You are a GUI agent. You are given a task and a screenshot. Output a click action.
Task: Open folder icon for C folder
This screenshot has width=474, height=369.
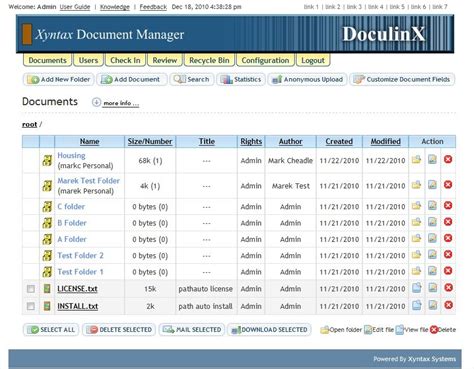pyautogui.click(x=416, y=206)
